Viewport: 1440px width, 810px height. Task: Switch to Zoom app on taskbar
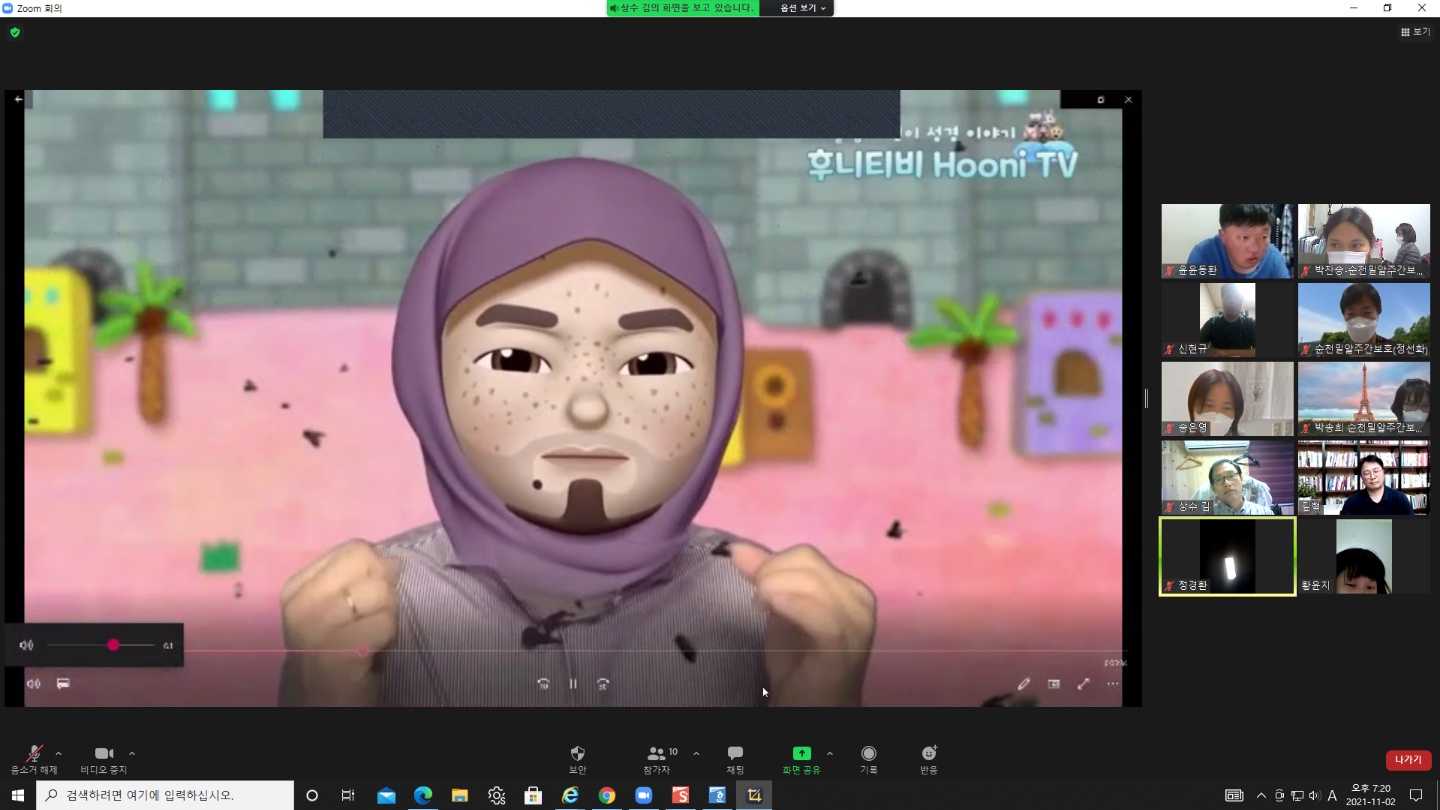(x=644, y=795)
